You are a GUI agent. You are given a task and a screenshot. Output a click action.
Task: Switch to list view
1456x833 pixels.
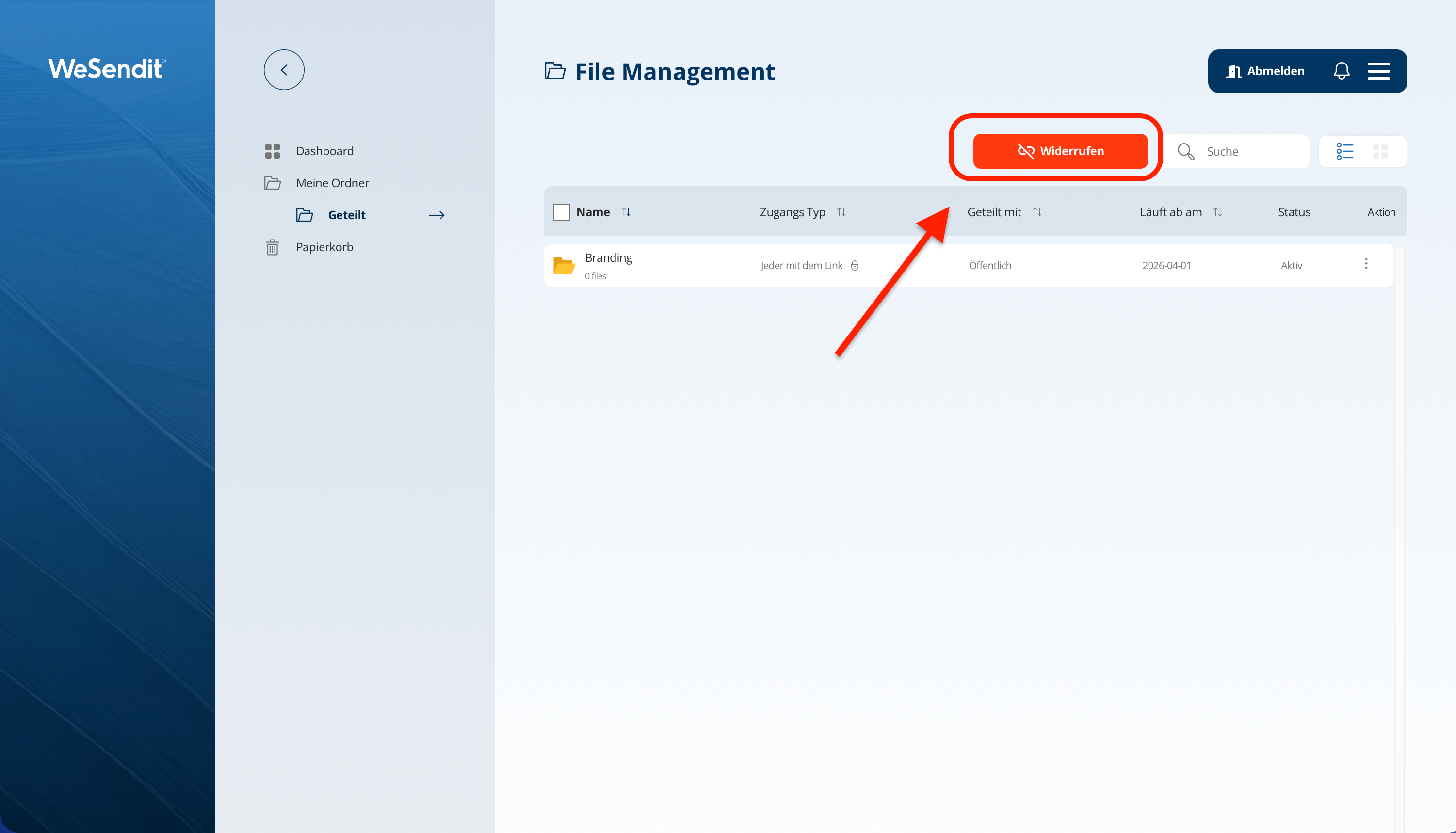coord(1344,151)
